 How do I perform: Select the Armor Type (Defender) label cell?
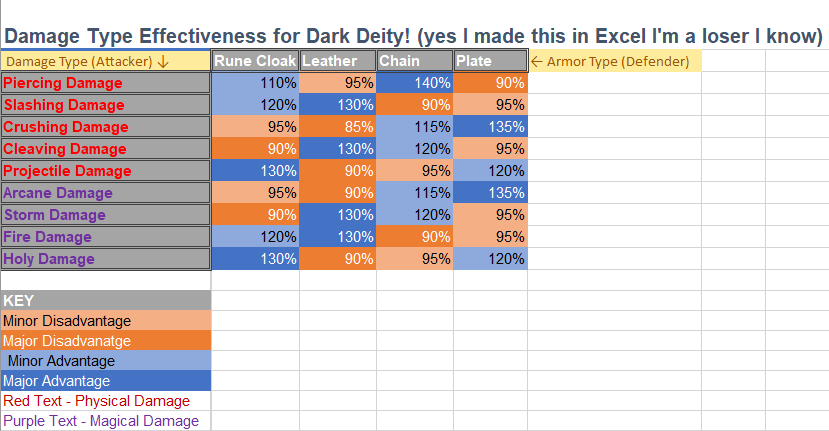(x=614, y=61)
